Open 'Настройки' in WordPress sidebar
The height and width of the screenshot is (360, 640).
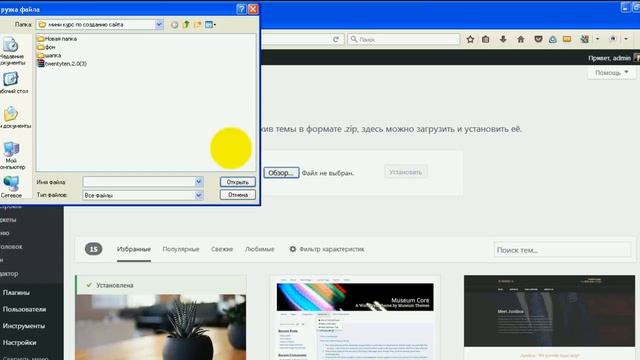point(20,342)
